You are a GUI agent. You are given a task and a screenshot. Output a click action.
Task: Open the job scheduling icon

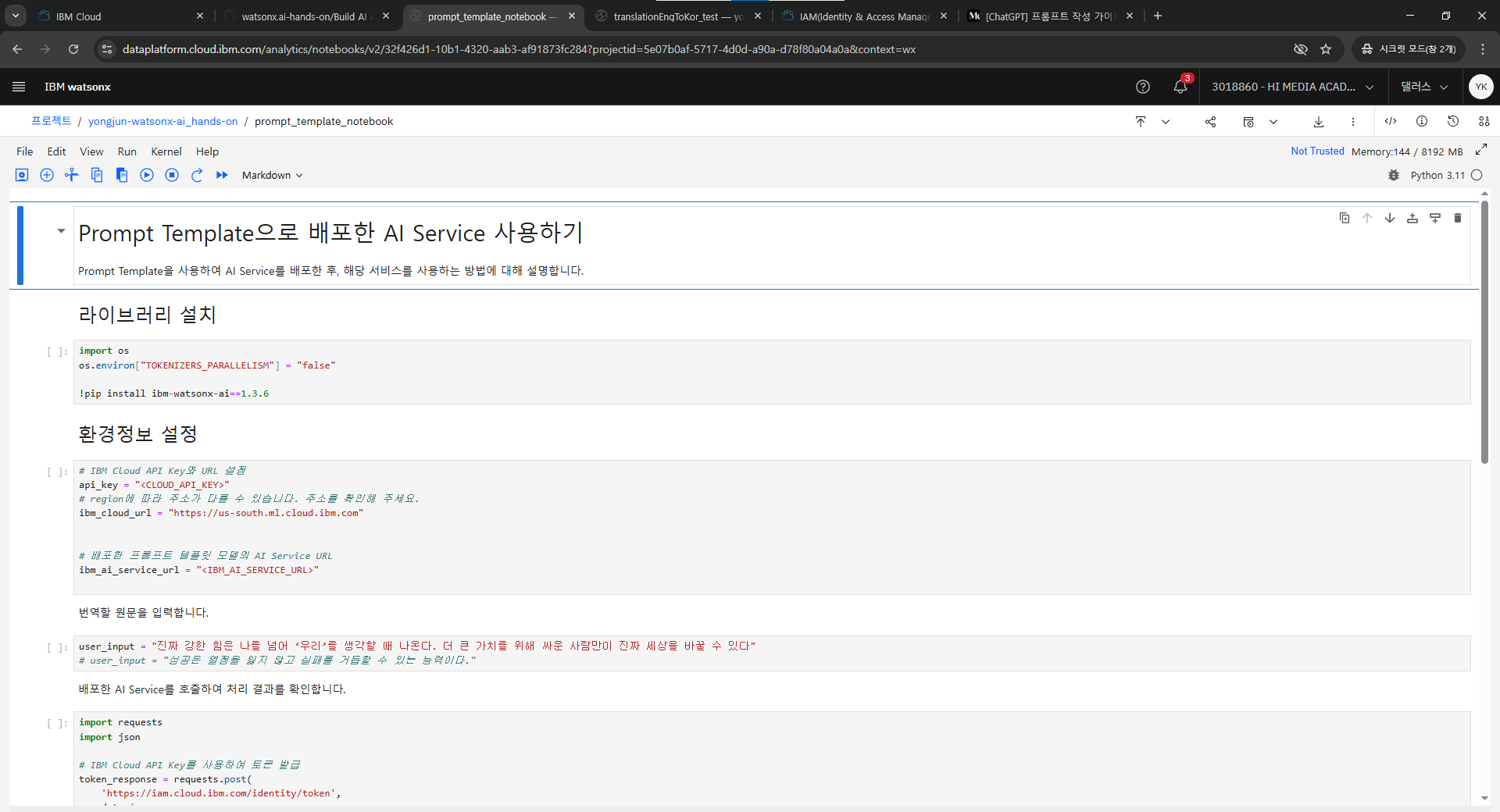[1248, 121]
